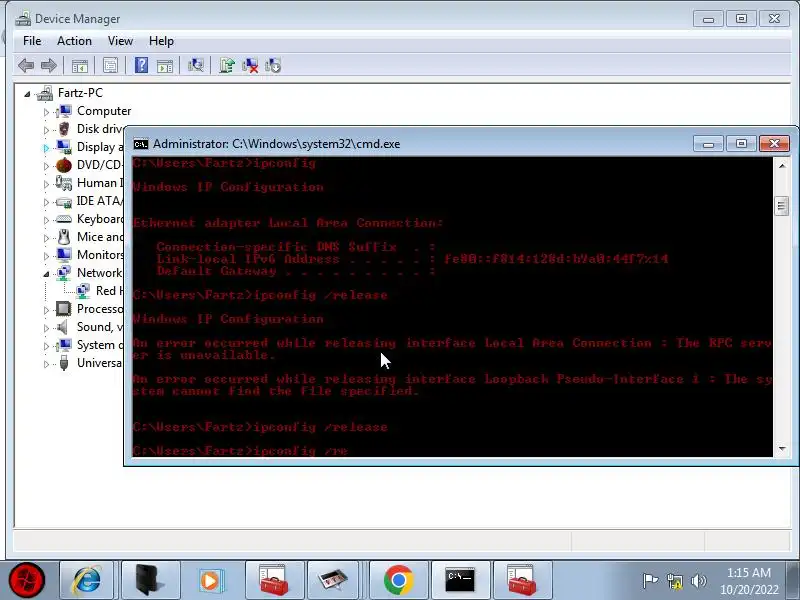Select the Disk drives tree label
The height and width of the screenshot is (600, 800).
coord(100,129)
